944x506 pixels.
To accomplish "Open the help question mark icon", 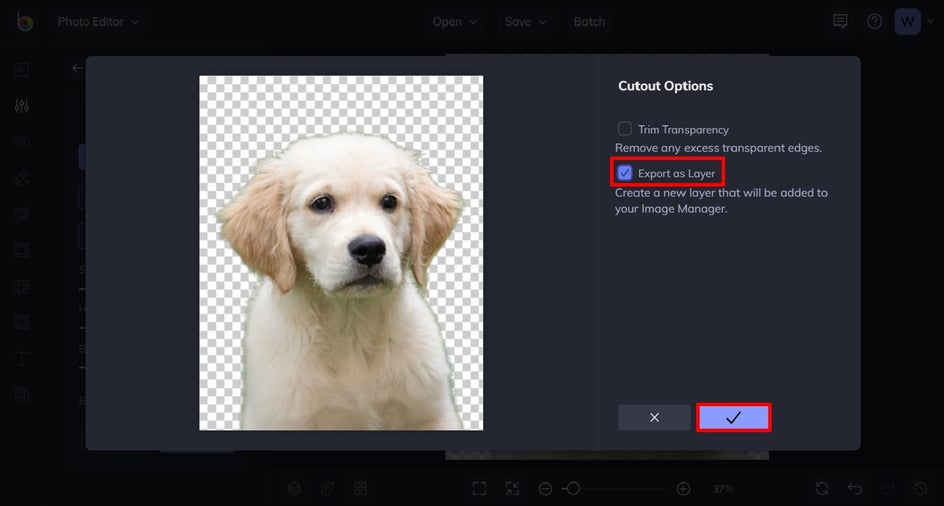I will 874,22.
